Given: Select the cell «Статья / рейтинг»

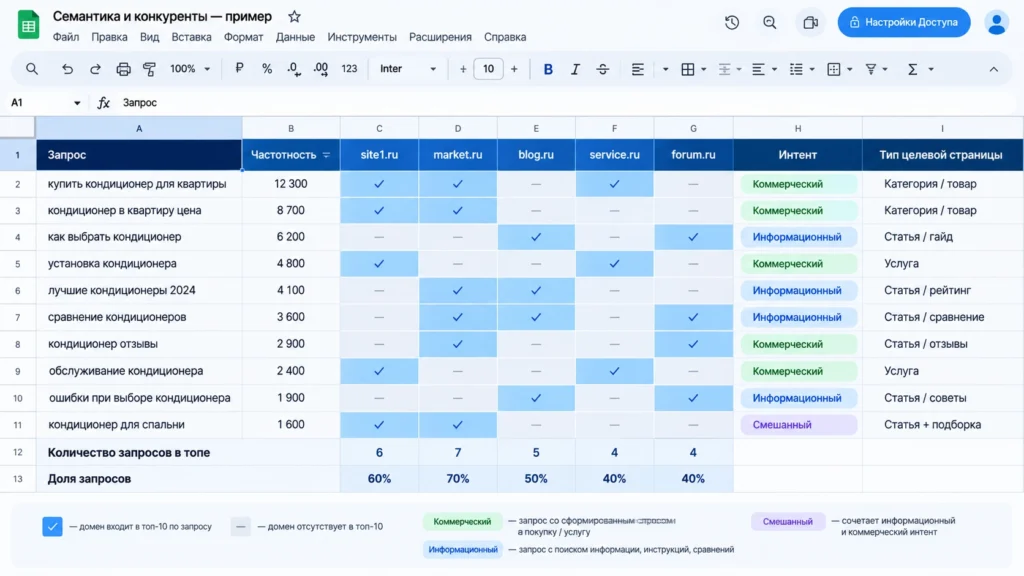Looking at the screenshot, I should click(942, 291).
